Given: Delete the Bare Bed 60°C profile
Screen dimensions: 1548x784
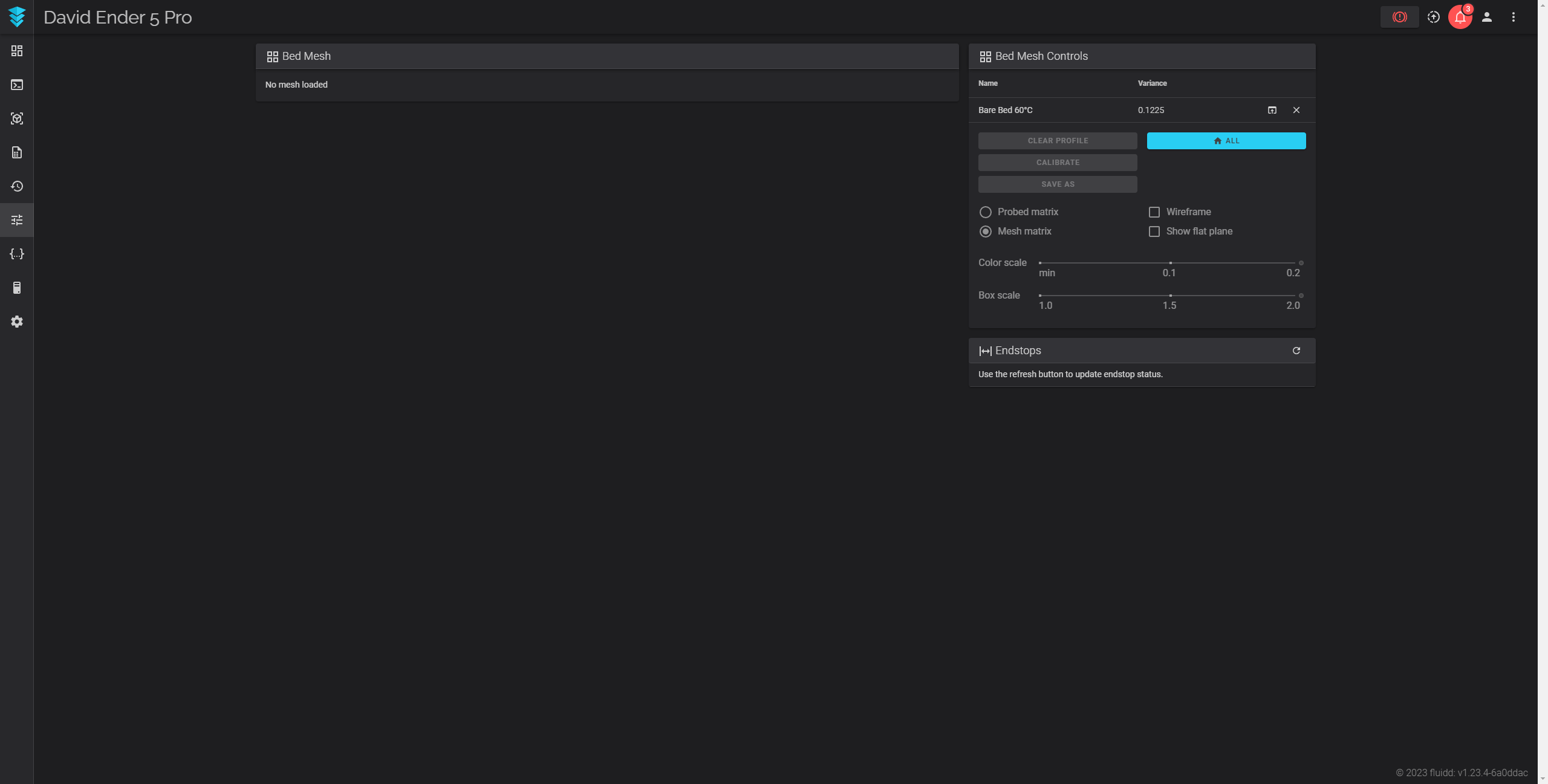Looking at the screenshot, I should click(1296, 110).
